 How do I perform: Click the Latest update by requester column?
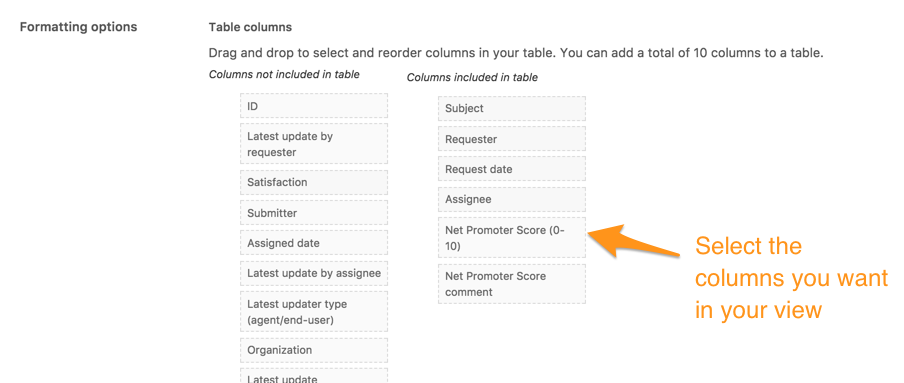point(314,144)
